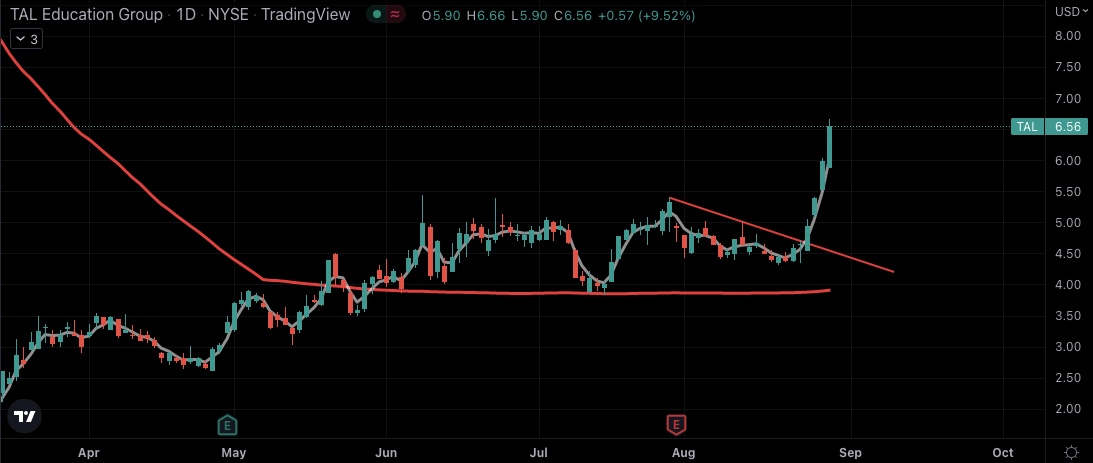Click the TAL Education Group symbol title

86,15
